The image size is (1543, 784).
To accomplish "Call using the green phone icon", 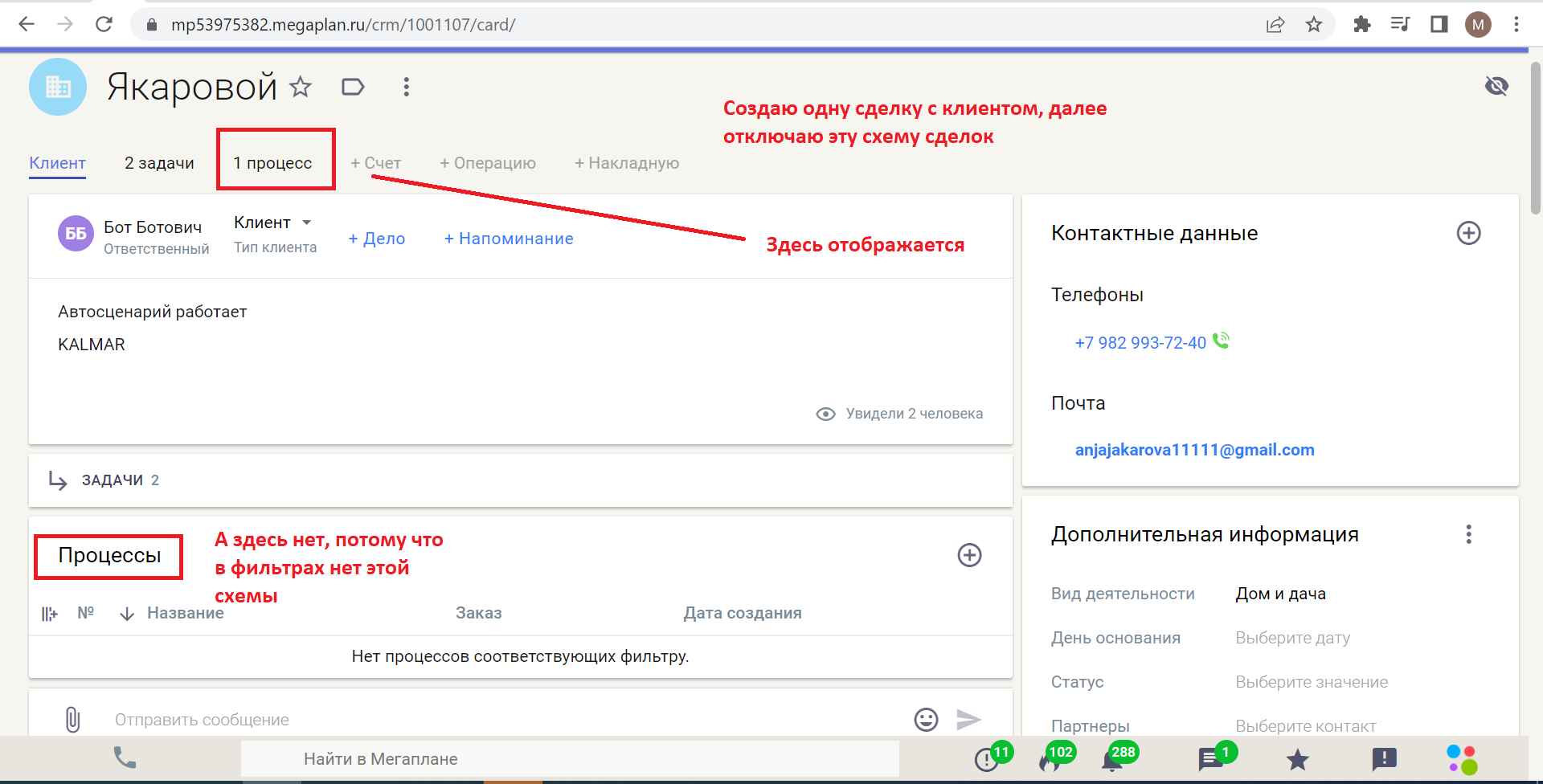I will tap(1221, 341).
